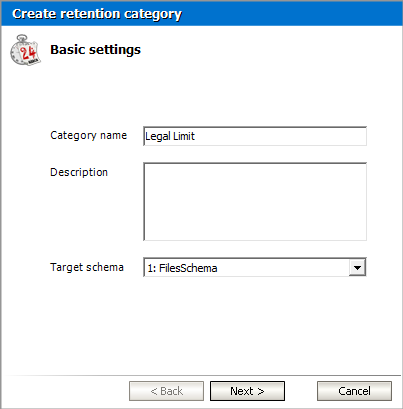Click the blank space beside Basic settings
This screenshot has width=403, height=409.
(267, 50)
